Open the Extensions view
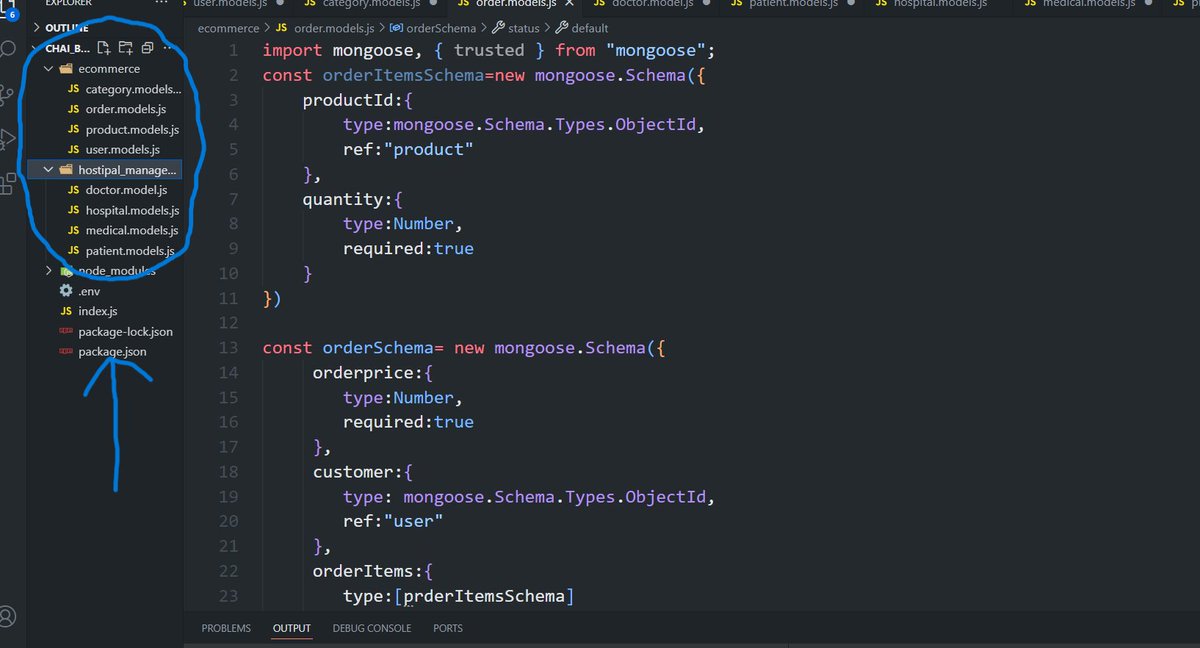The width and height of the screenshot is (1200, 648). 8,183
